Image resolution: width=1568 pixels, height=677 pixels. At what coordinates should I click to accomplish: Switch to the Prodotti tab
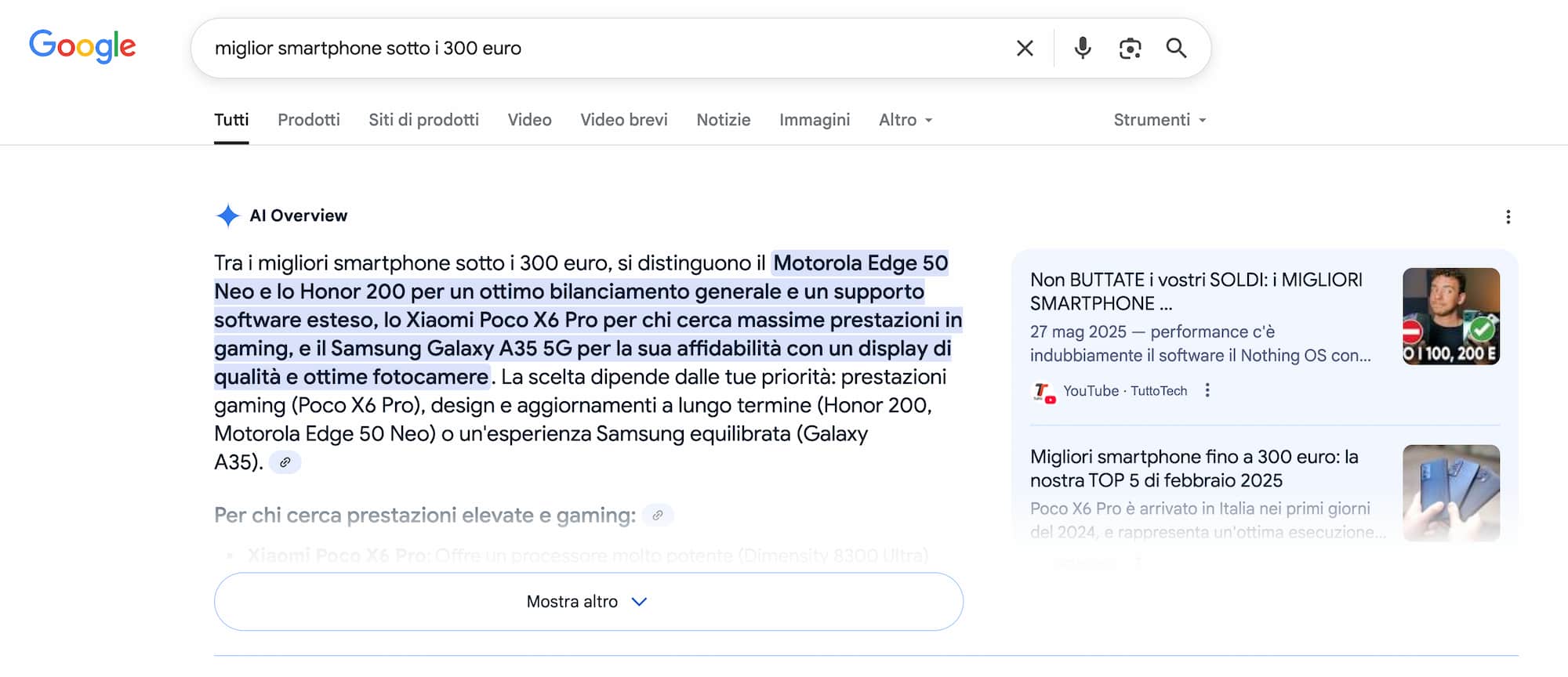tap(309, 120)
